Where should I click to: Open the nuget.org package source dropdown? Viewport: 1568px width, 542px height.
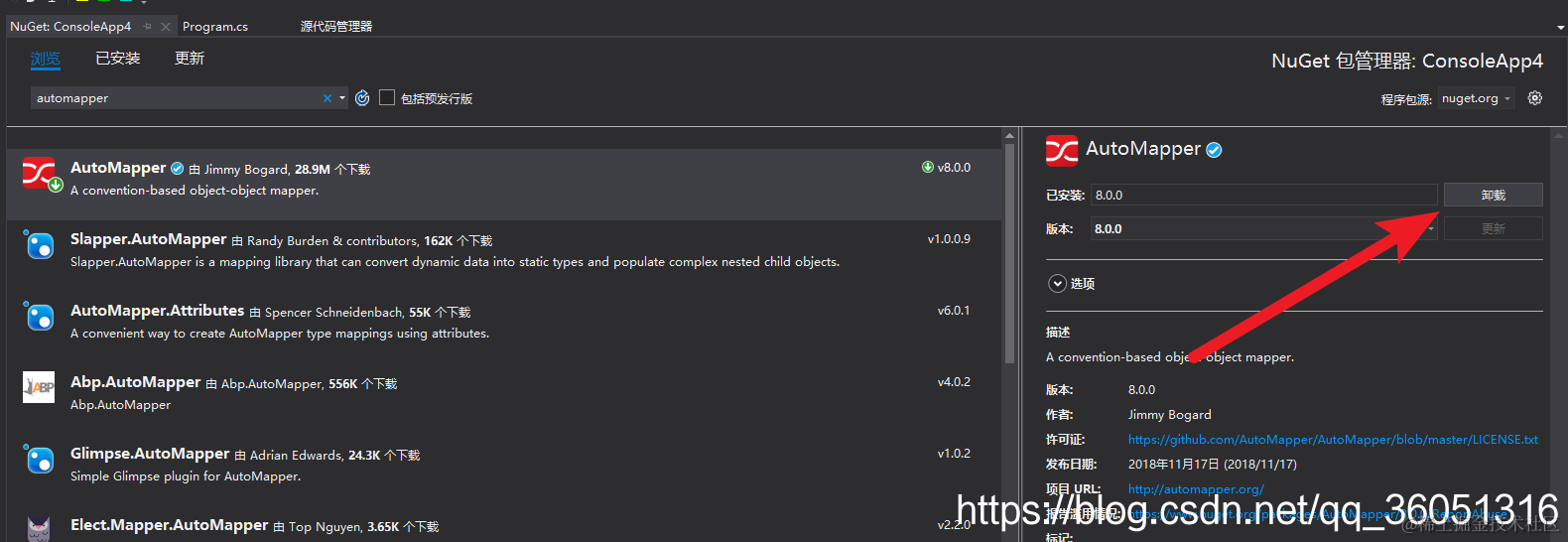[x=1476, y=98]
